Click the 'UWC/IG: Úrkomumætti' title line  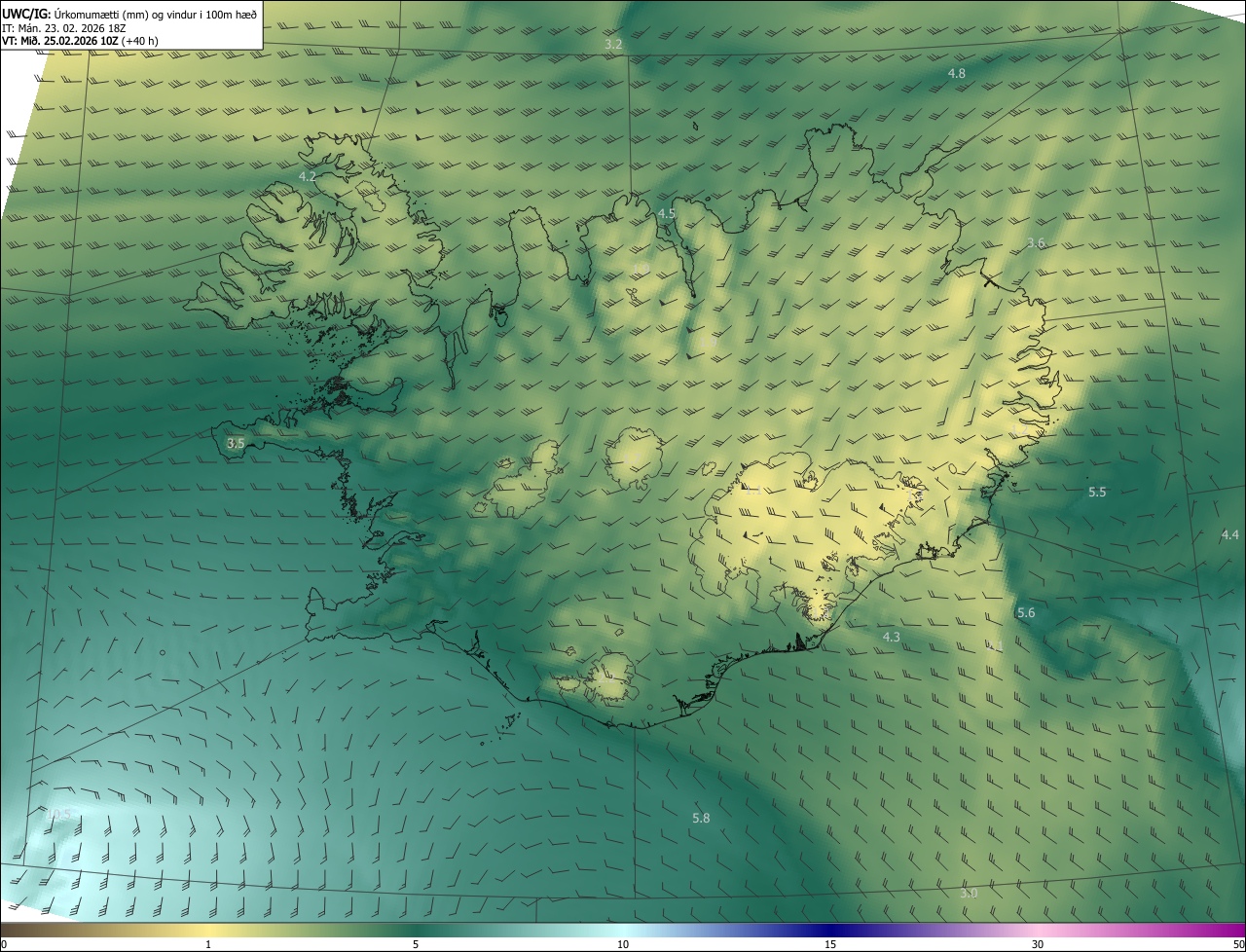pyautogui.click(x=129, y=13)
